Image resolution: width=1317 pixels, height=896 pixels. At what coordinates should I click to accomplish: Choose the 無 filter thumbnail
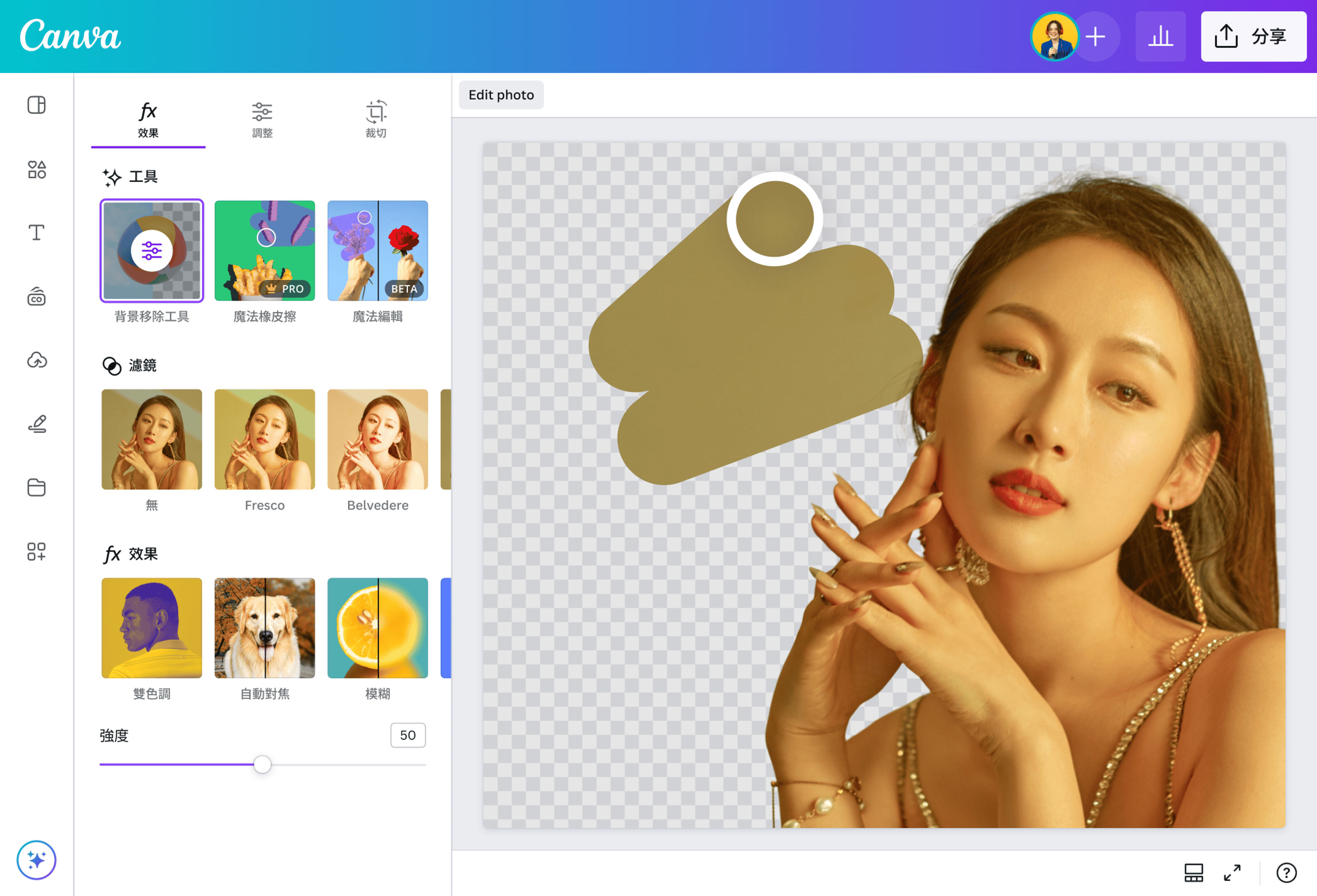pos(152,439)
